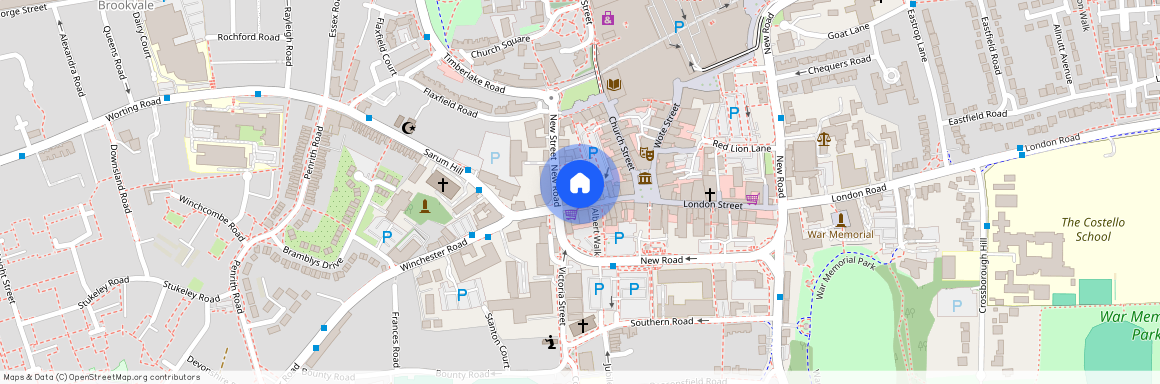Click the Church Street label
1160x384 pixels.
[x=621, y=143]
